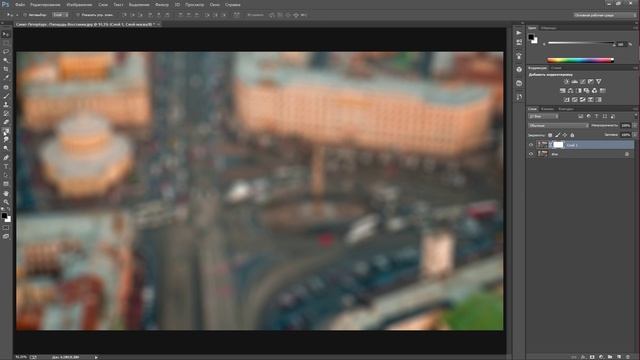Click the K grayscale slider track
This screenshot has height=360, width=640.
581,43
